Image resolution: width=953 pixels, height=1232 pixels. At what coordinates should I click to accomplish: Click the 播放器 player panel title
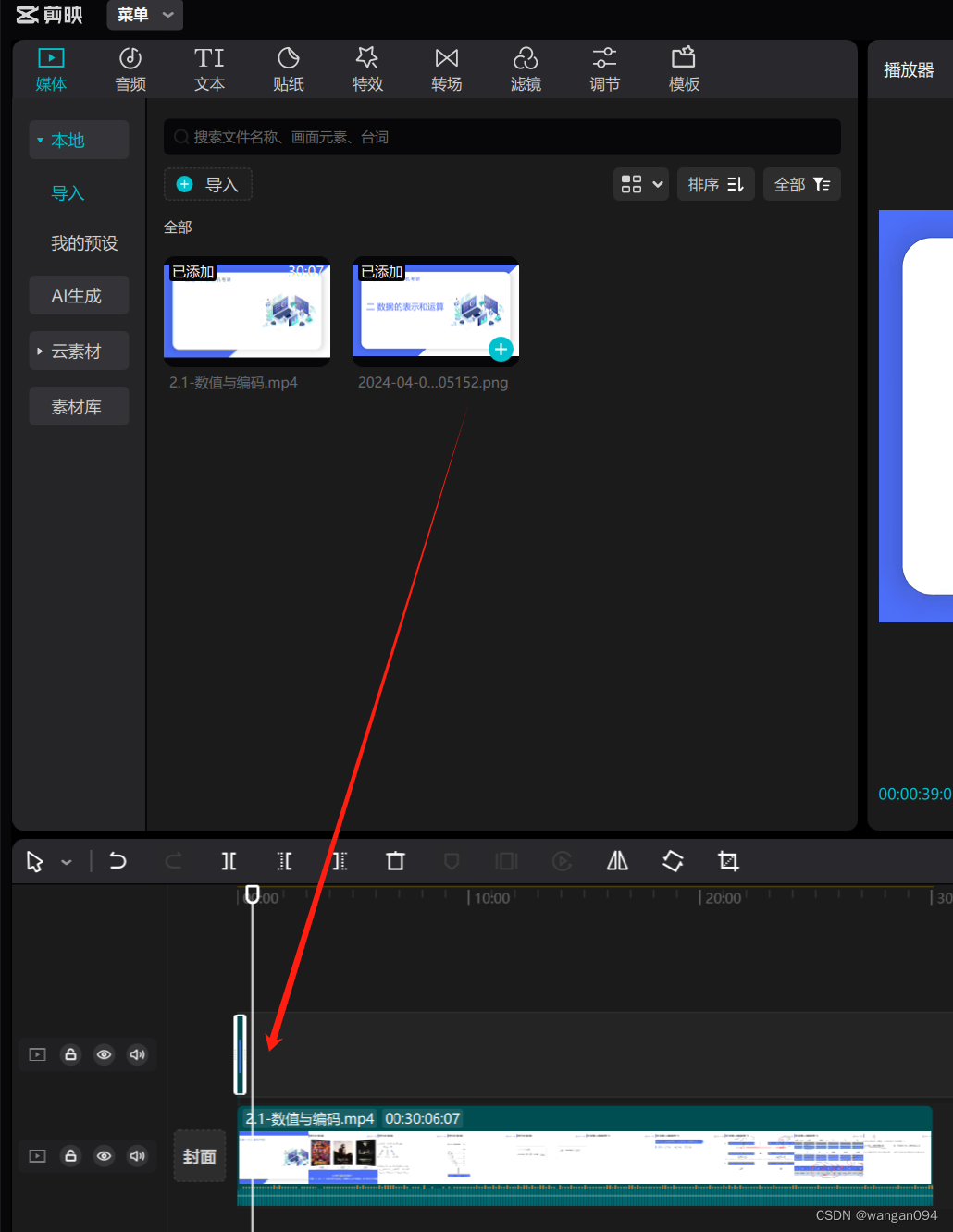coord(909,70)
